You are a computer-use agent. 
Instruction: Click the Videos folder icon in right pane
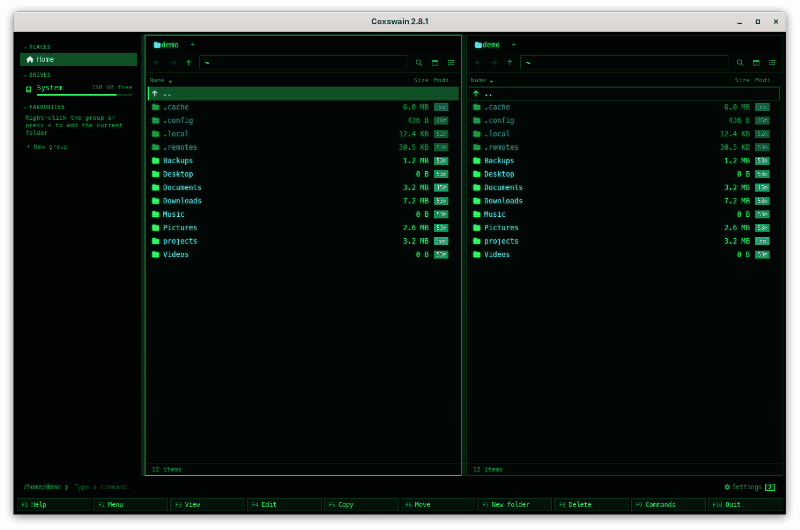point(477,255)
